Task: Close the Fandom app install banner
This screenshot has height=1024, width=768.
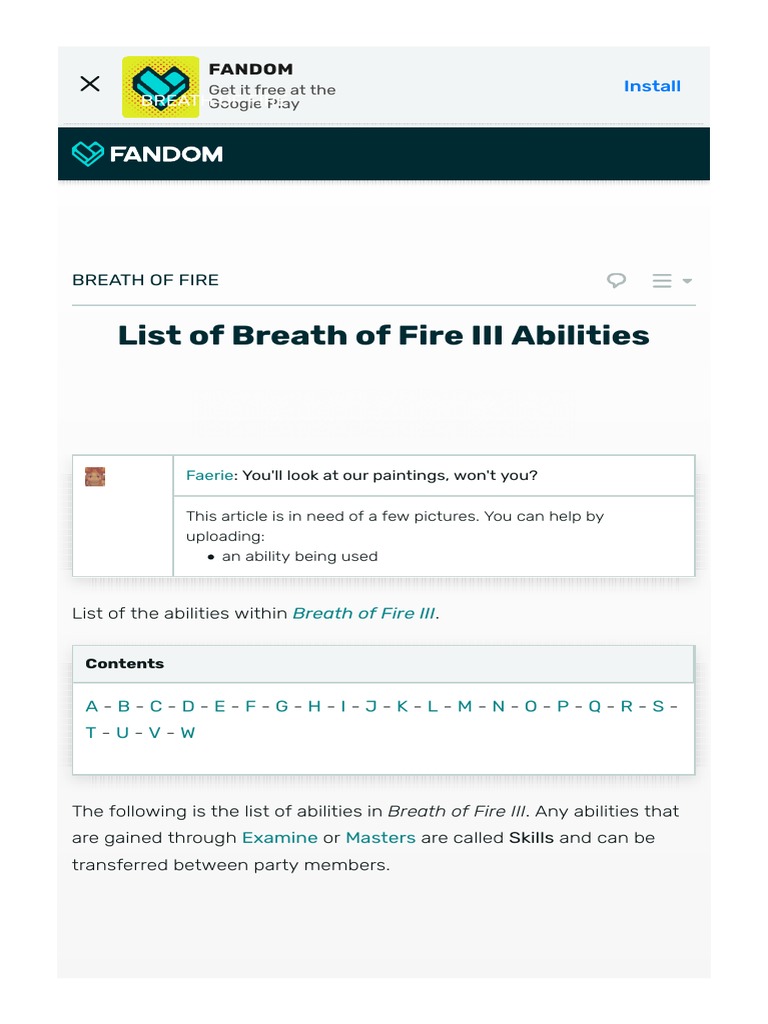Action: pyautogui.click(x=90, y=84)
